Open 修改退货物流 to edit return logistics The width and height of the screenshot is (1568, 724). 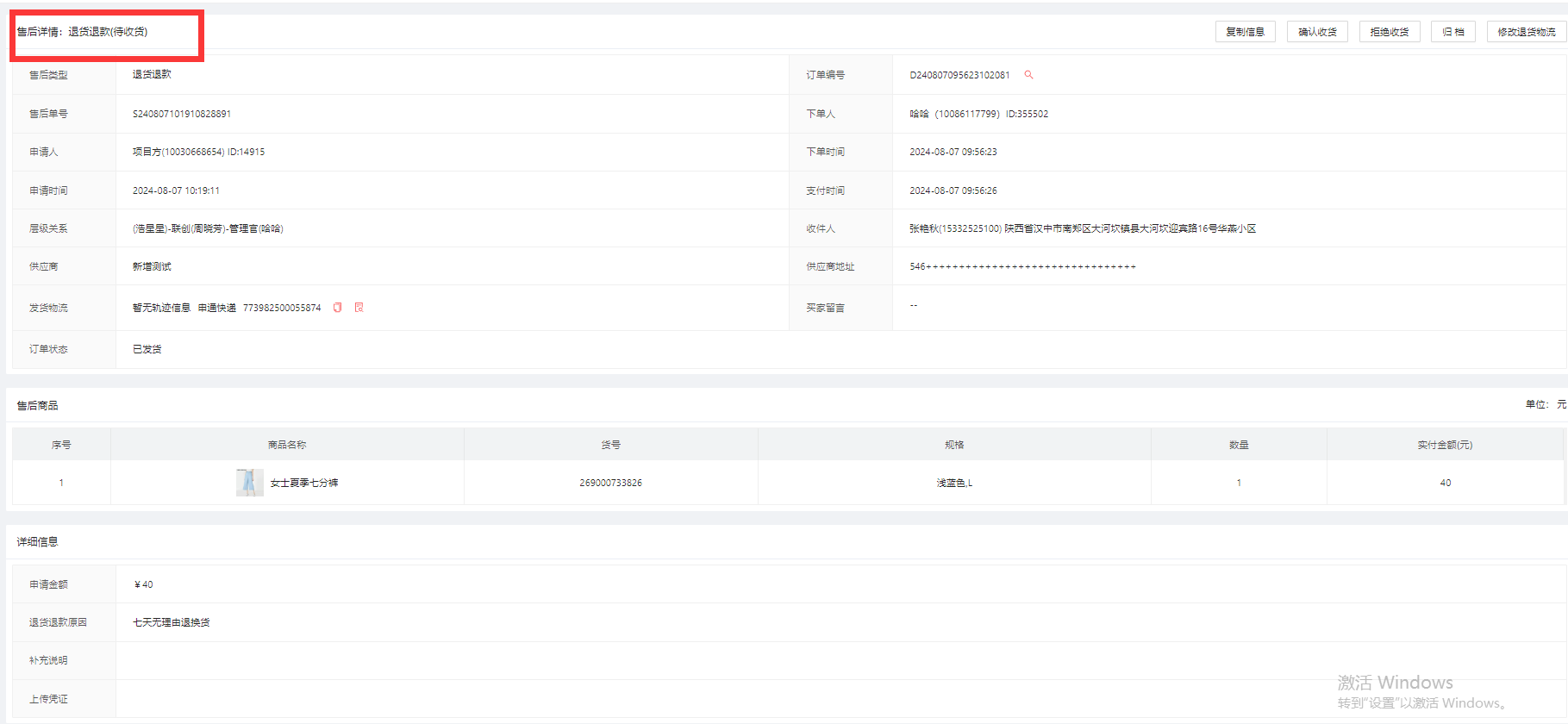1526,32
